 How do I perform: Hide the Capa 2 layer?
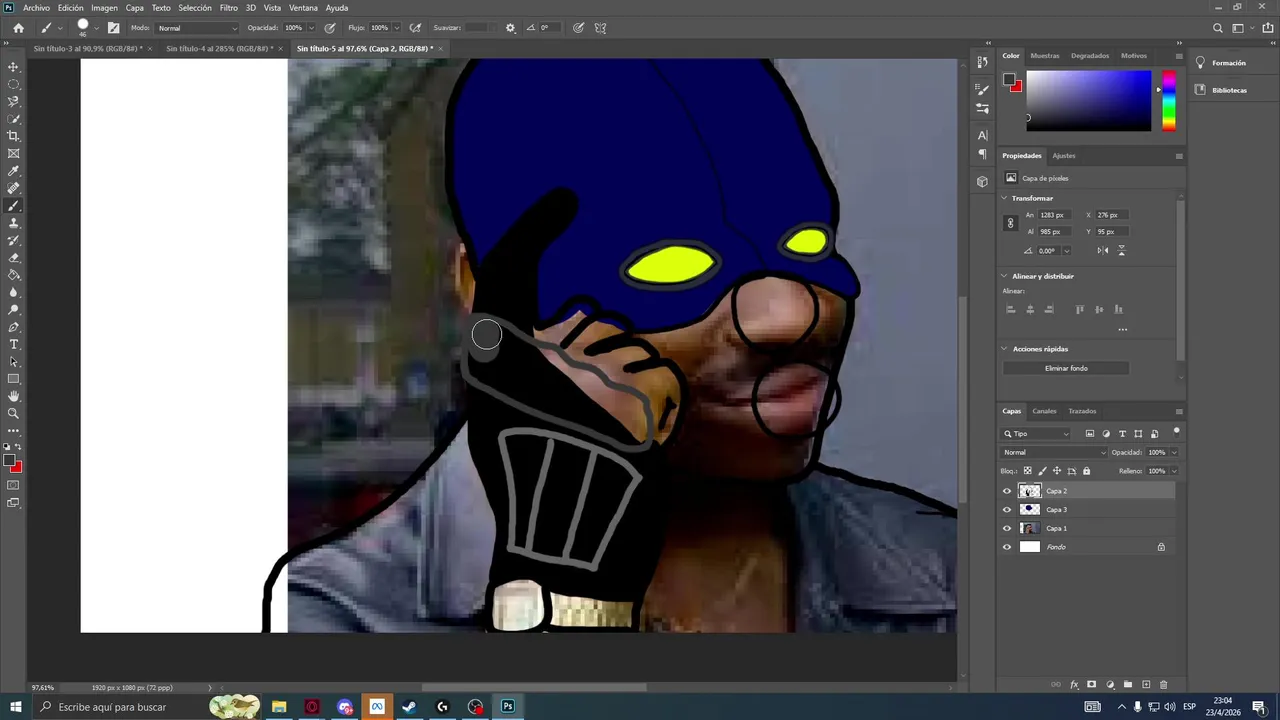coord(1007,491)
